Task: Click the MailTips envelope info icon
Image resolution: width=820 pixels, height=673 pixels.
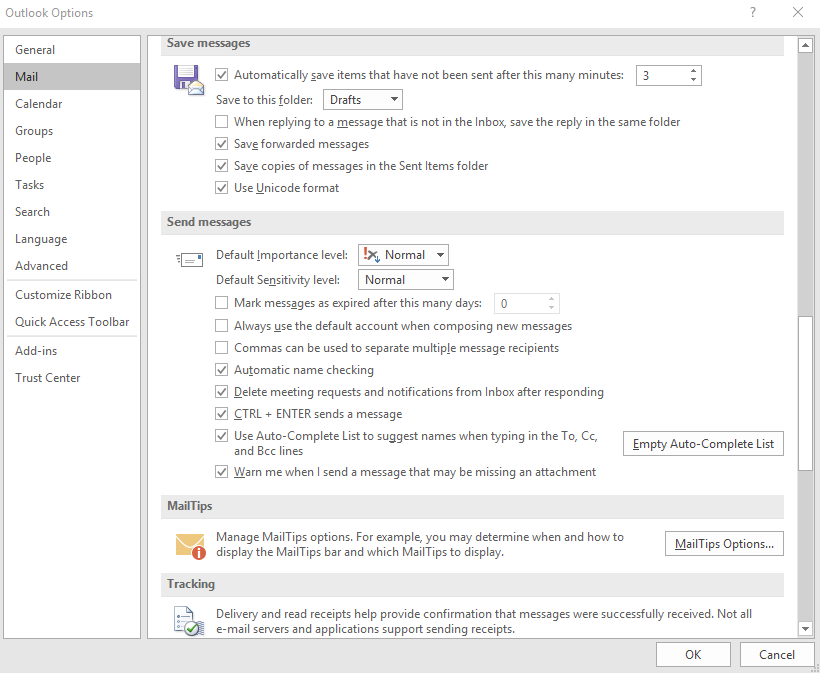Action: click(x=190, y=546)
